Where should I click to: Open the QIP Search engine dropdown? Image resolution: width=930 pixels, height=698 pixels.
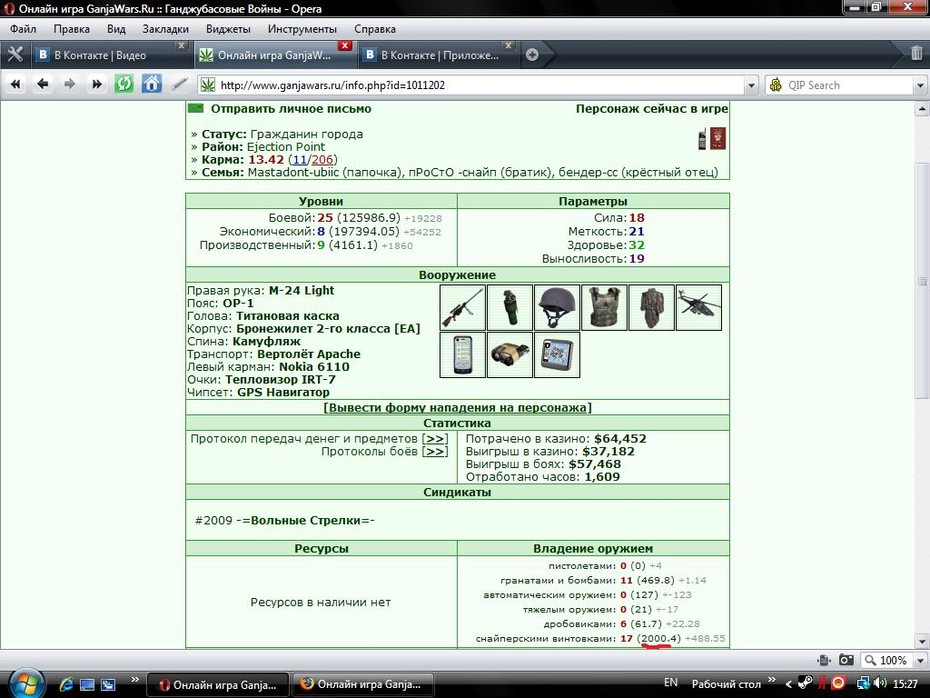click(920, 85)
